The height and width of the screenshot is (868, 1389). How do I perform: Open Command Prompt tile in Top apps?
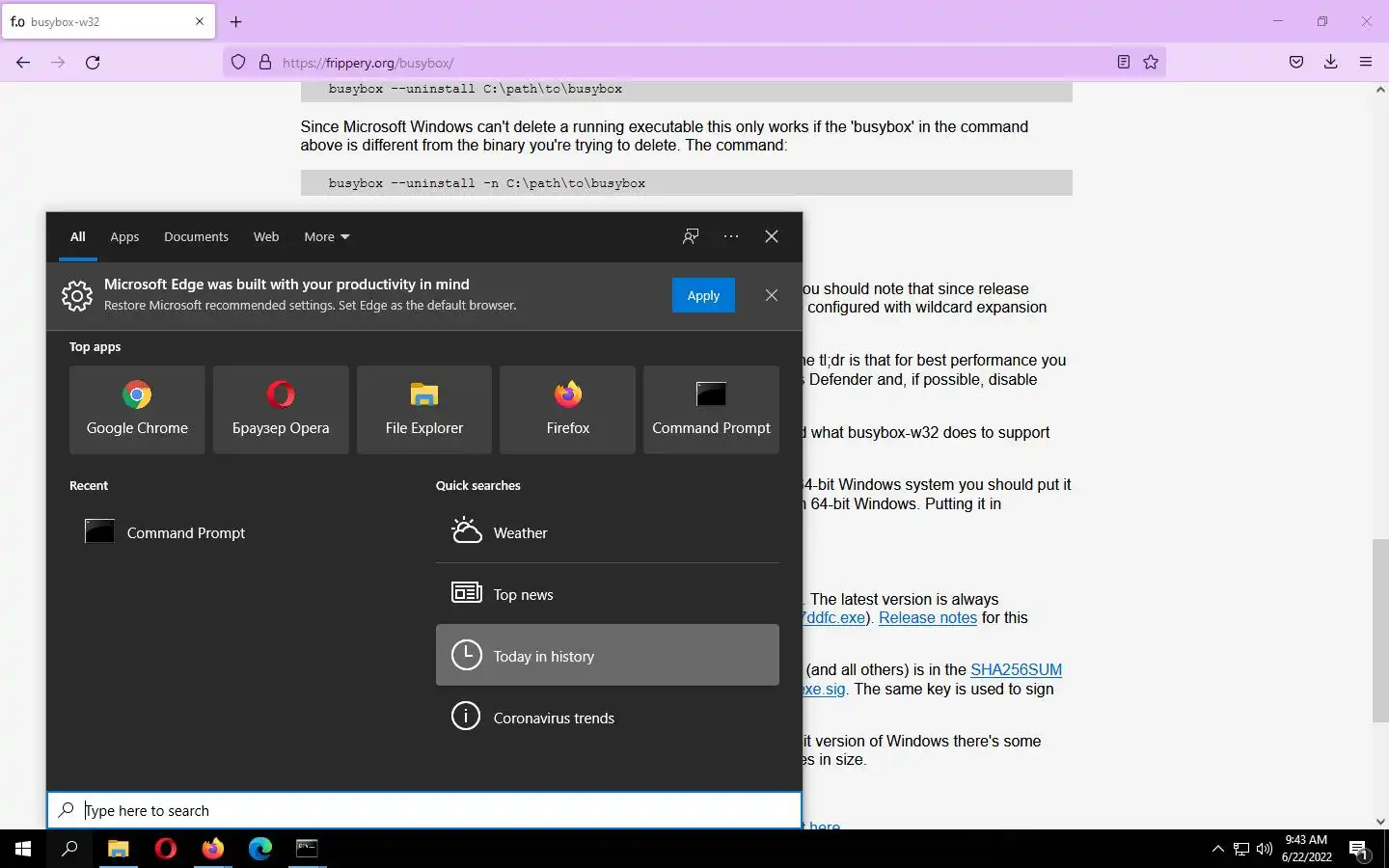coord(711,409)
